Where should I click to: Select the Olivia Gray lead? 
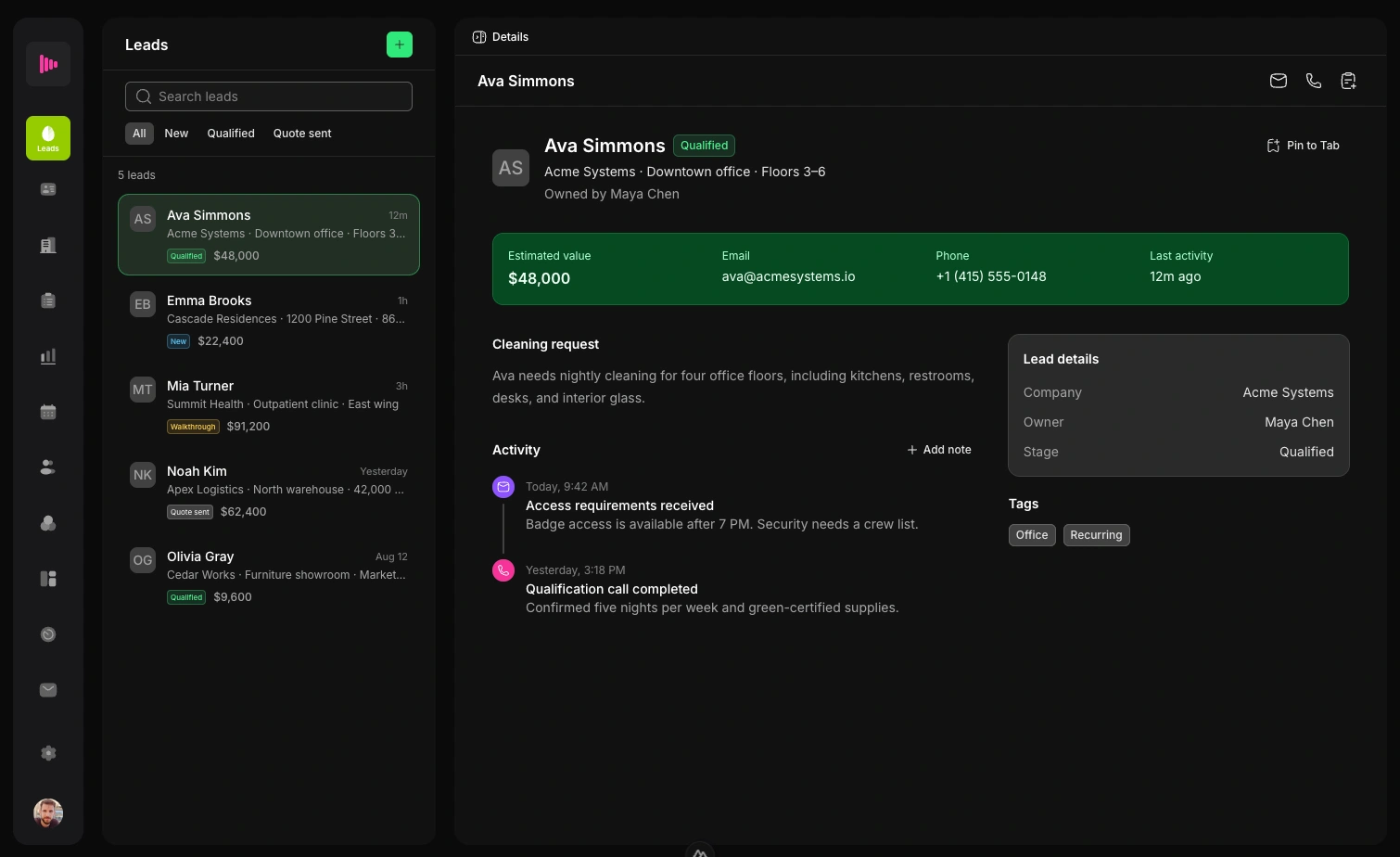[x=269, y=576]
